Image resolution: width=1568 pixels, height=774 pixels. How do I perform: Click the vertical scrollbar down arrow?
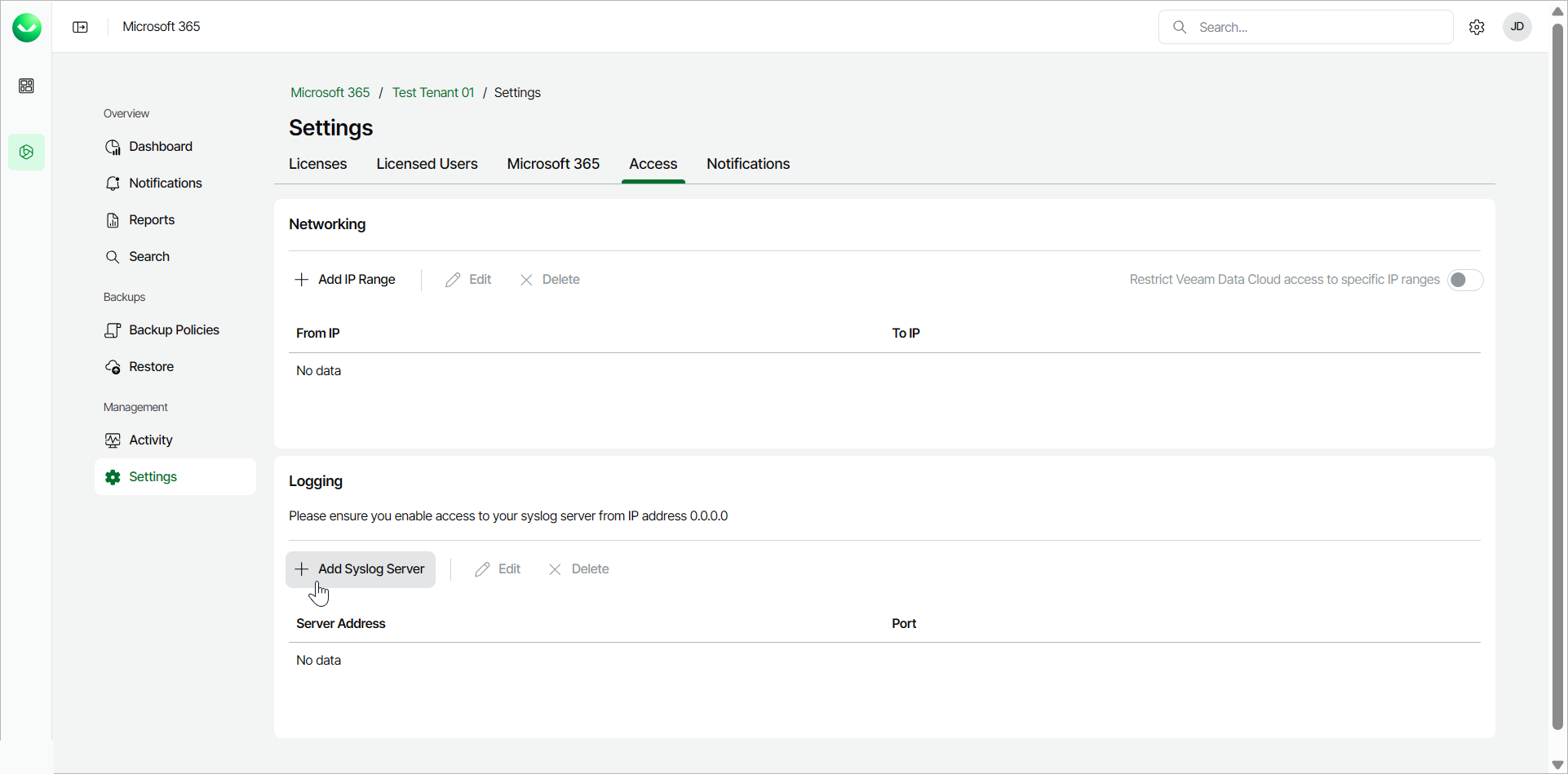coord(1557,764)
